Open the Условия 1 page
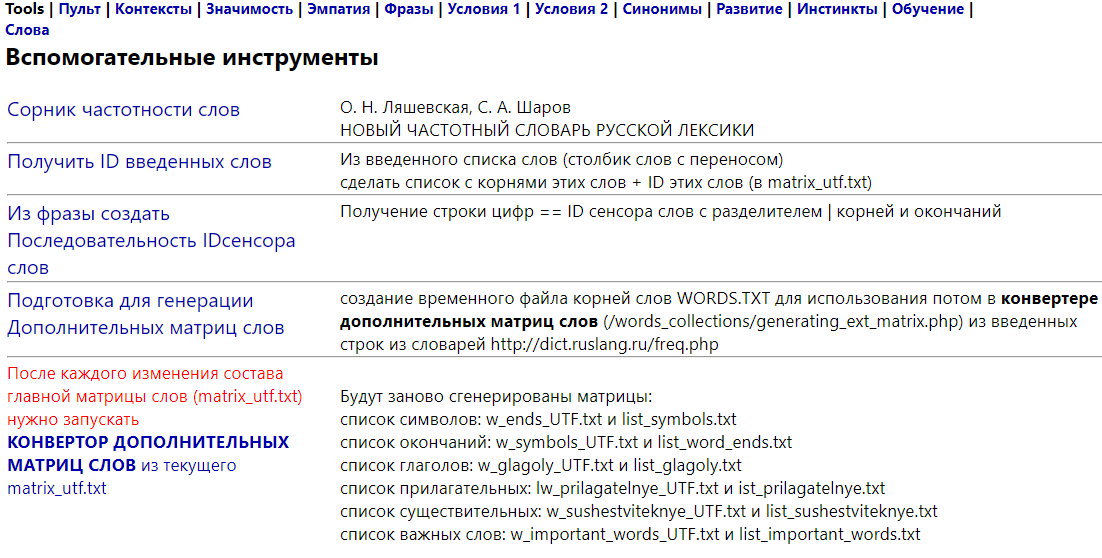This screenshot has width=1102, height=558. (x=484, y=9)
